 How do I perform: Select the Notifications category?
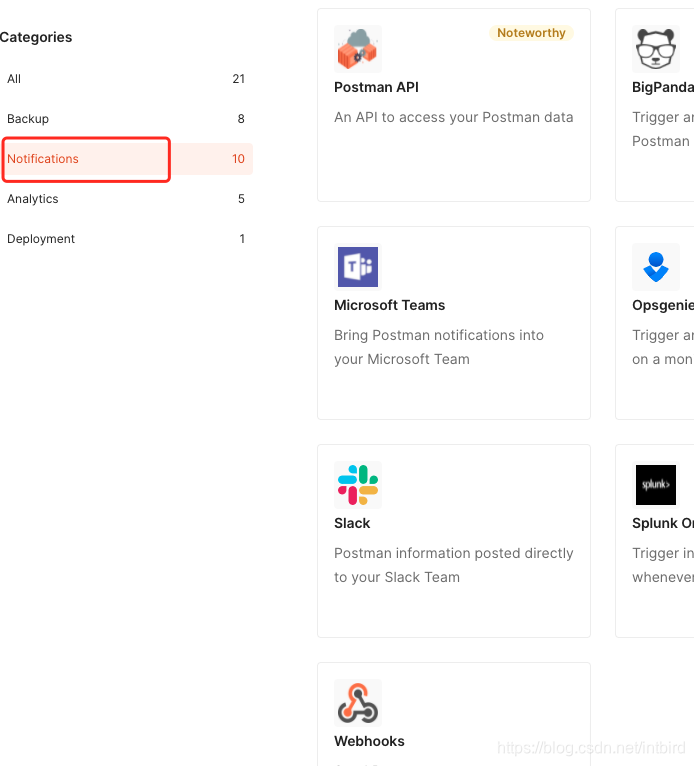coord(126,159)
